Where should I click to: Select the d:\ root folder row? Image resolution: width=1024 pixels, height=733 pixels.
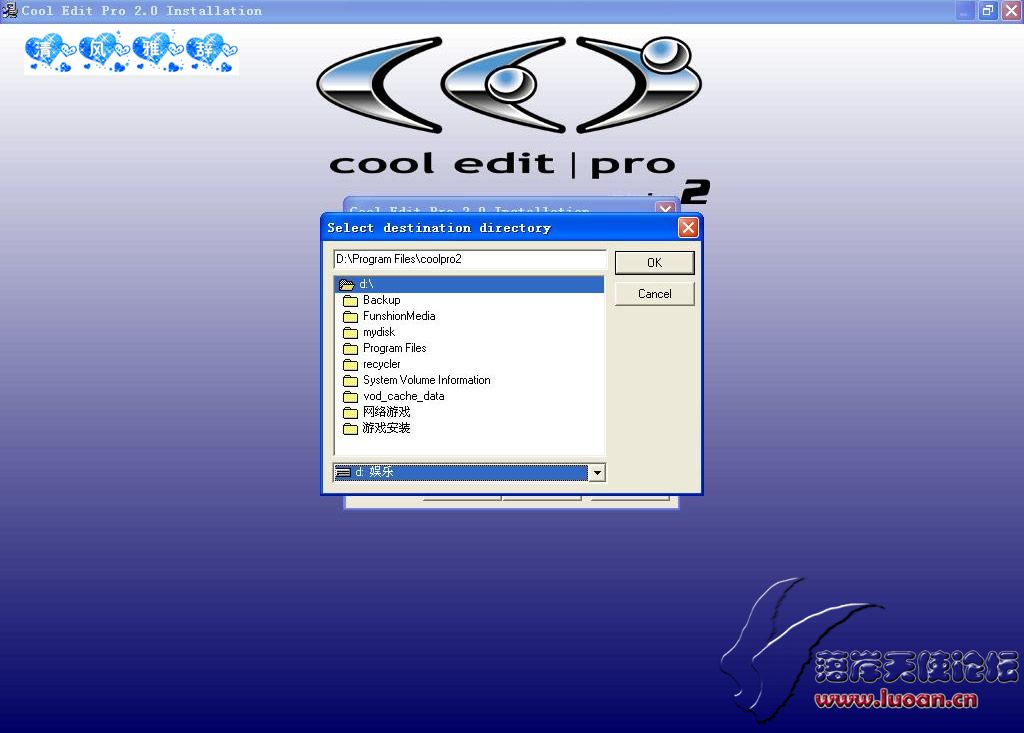tap(469, 284)
